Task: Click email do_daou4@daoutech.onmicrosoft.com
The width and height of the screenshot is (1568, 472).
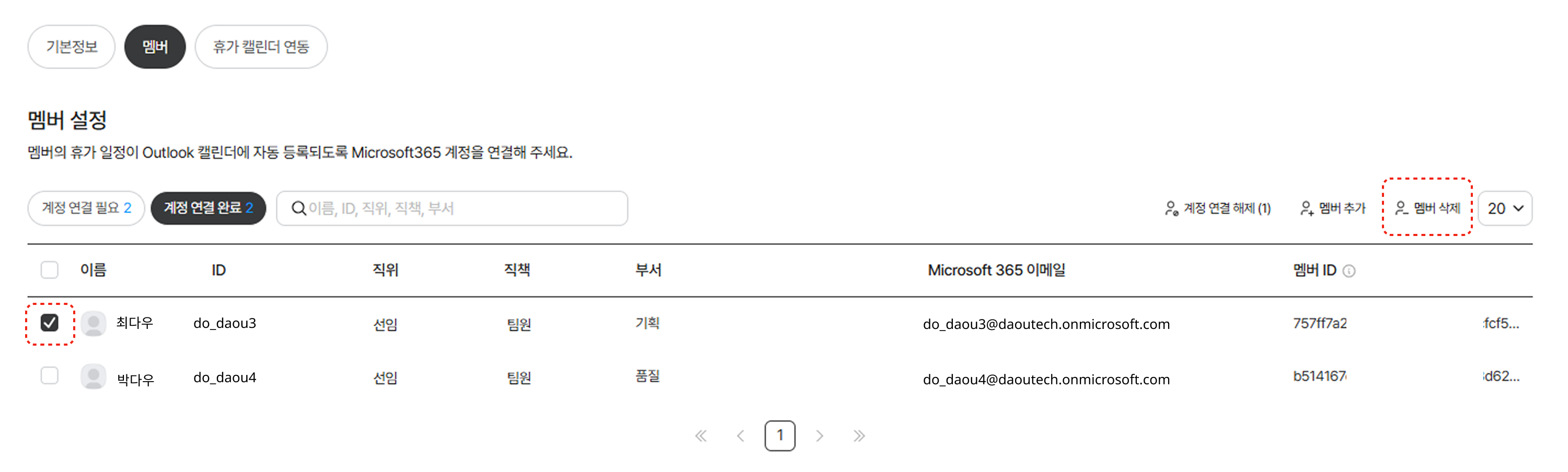Action: click(1046, 380)
